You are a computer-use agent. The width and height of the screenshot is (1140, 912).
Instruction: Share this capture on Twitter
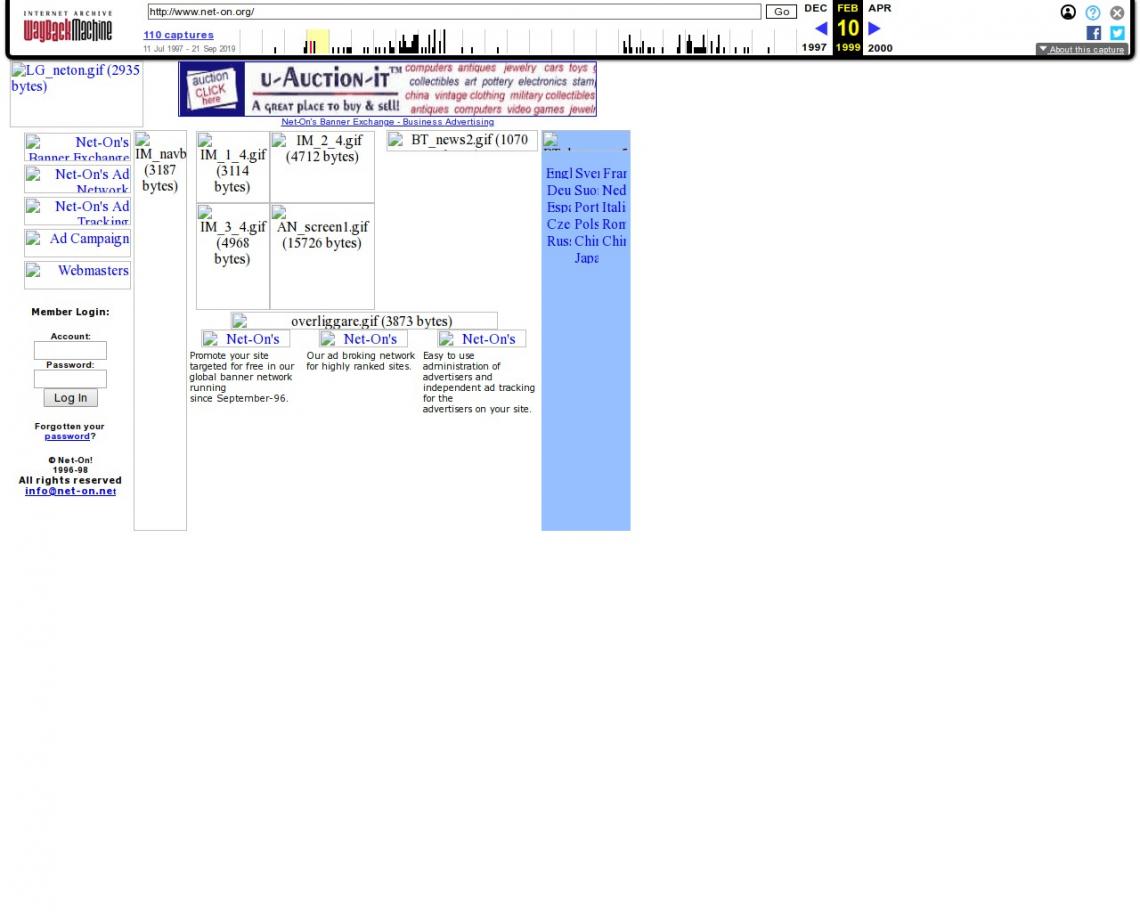1117,33
